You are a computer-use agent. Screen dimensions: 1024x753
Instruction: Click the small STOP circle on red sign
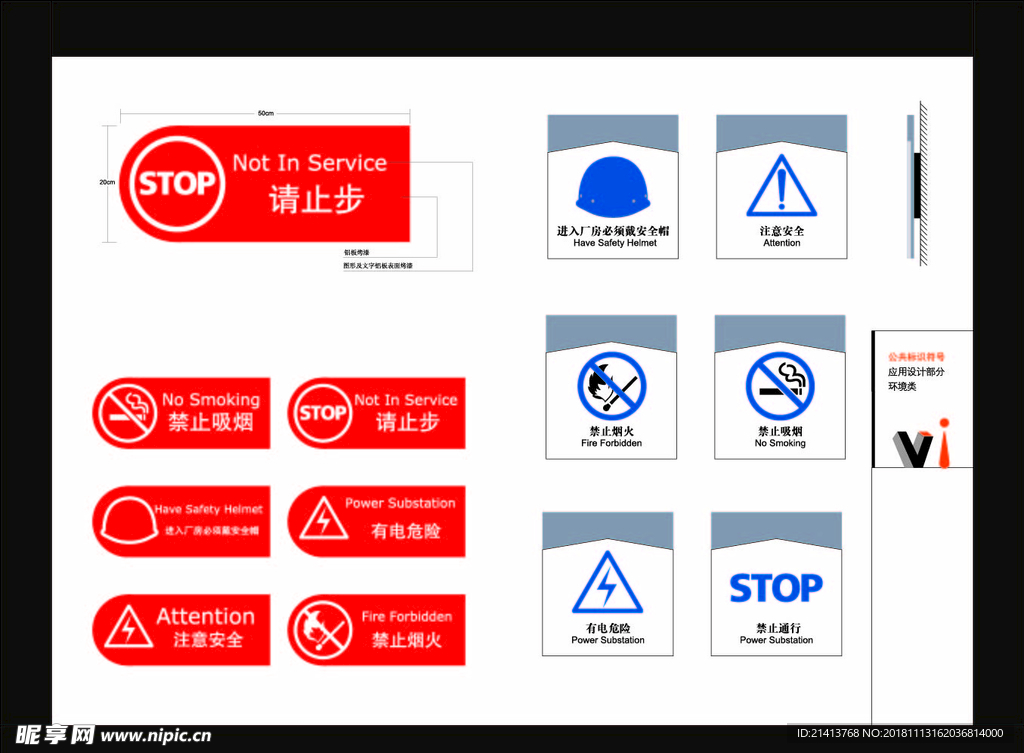321,412
